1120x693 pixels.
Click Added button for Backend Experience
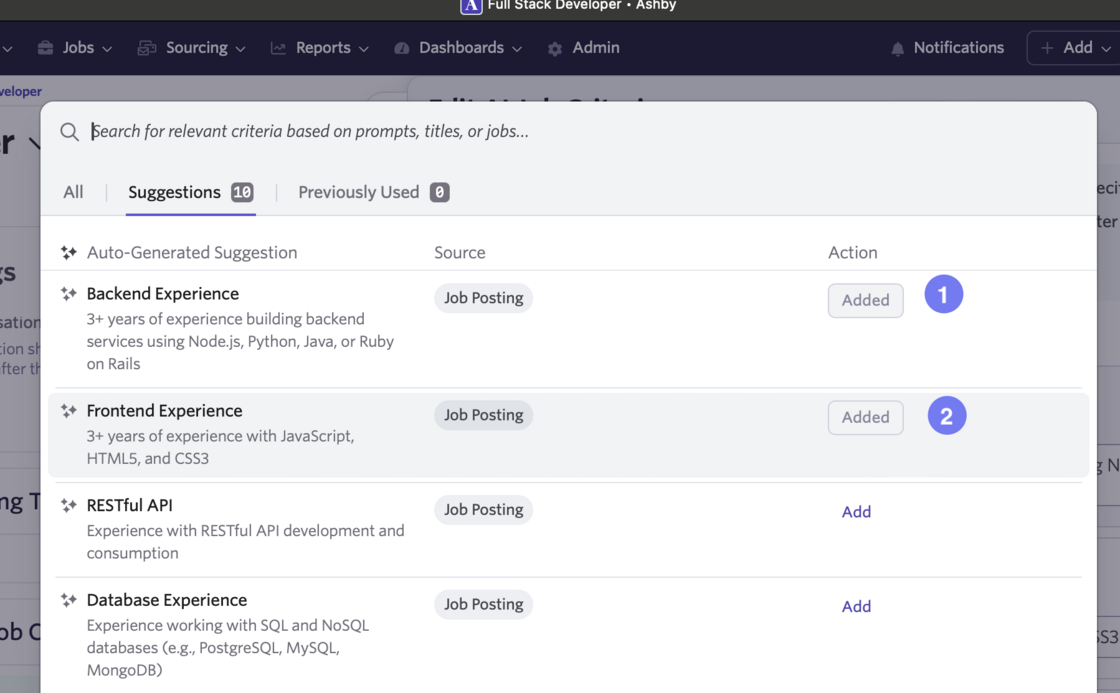[x=865, y=300]
